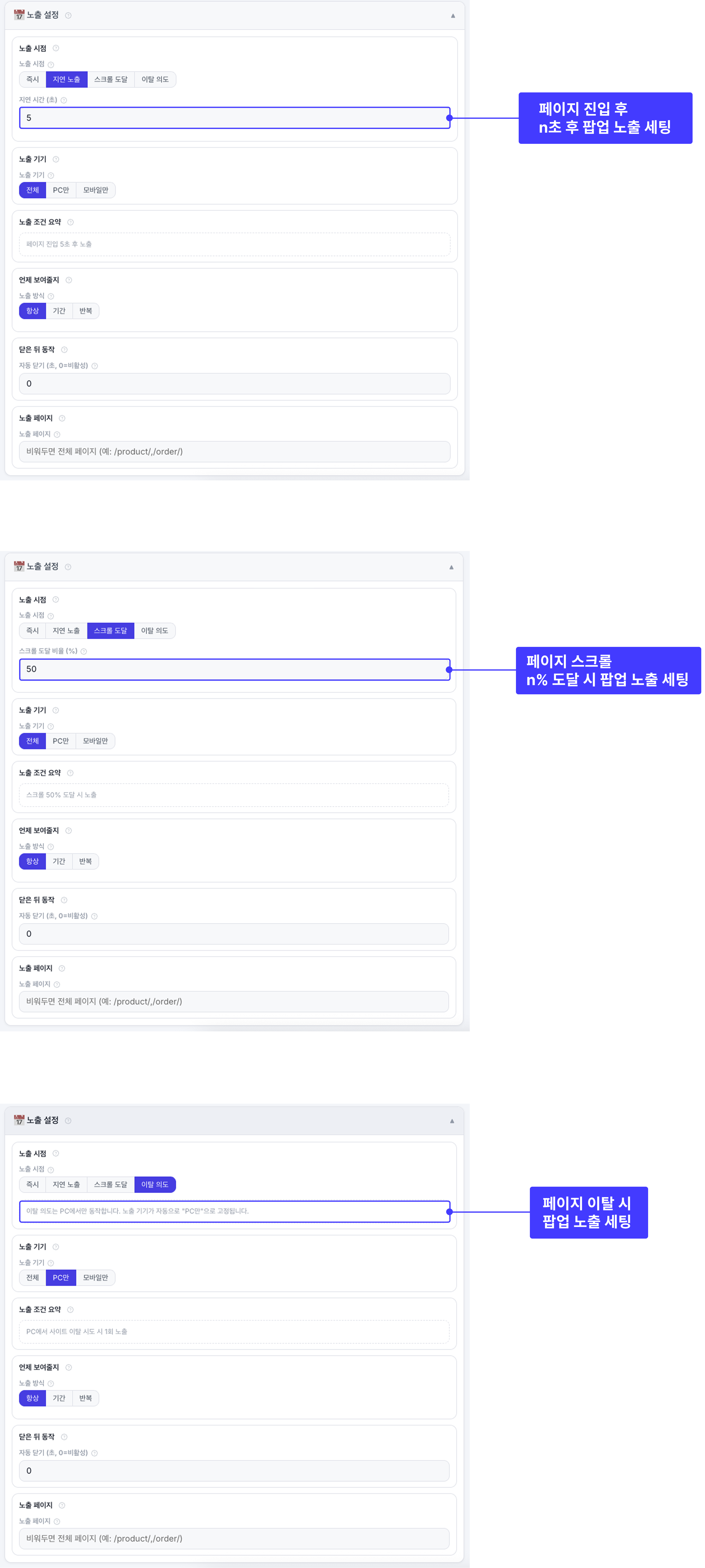
Task: Choose PC만 device in the 스크롤 도달 비율 panel
Action: point(61,741)
